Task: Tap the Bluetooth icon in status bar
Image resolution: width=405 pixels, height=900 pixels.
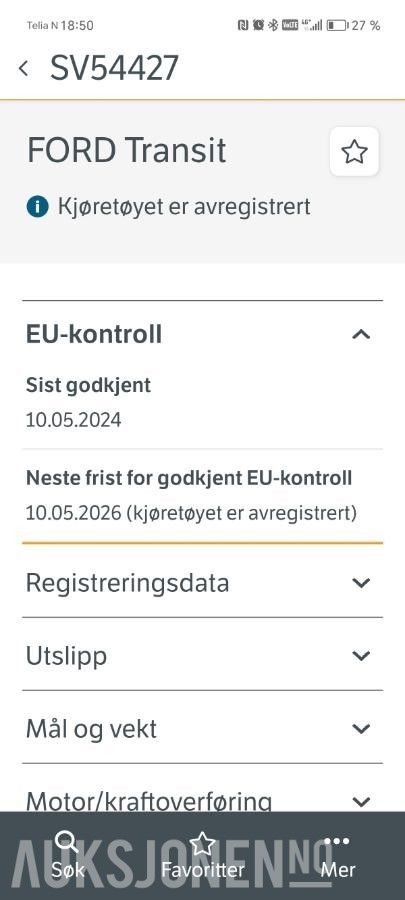Action: pos(273,25)
